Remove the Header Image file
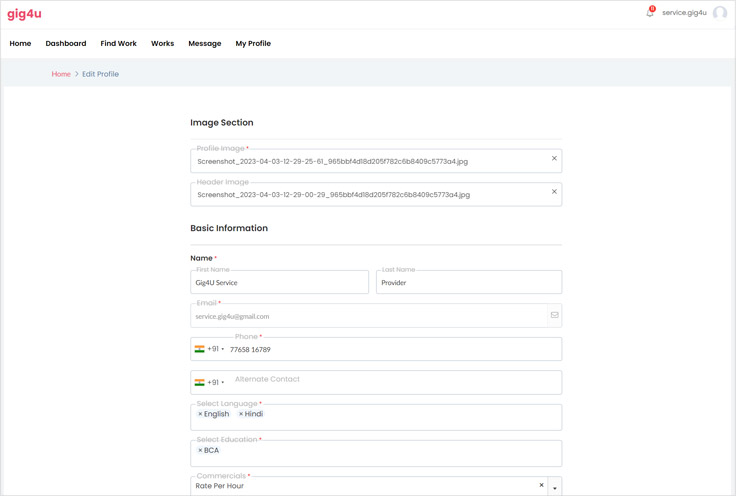This screenshot has height=496, width=736. [x=554, y=192]
